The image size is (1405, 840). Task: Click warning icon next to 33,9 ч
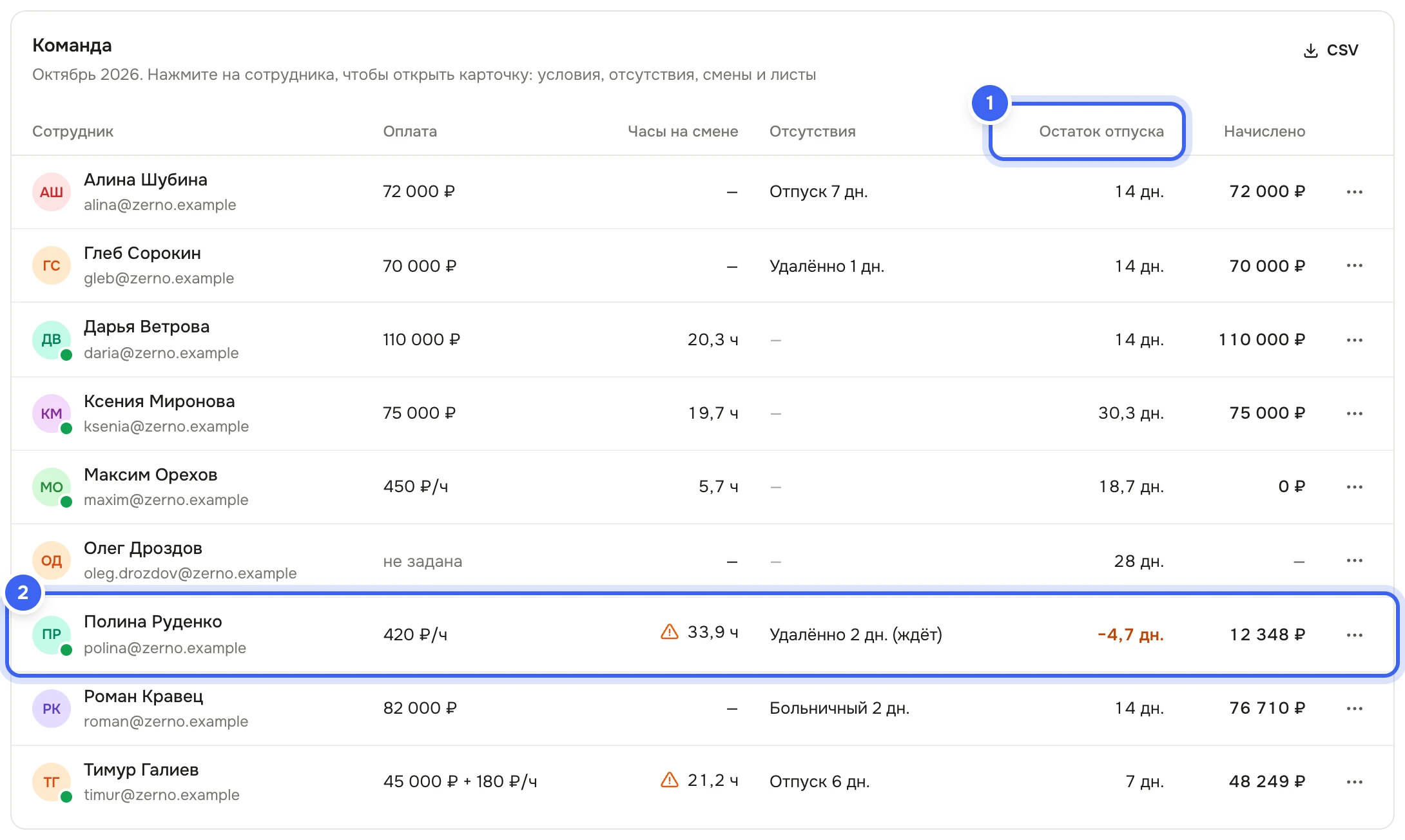(x=670, y=632)
